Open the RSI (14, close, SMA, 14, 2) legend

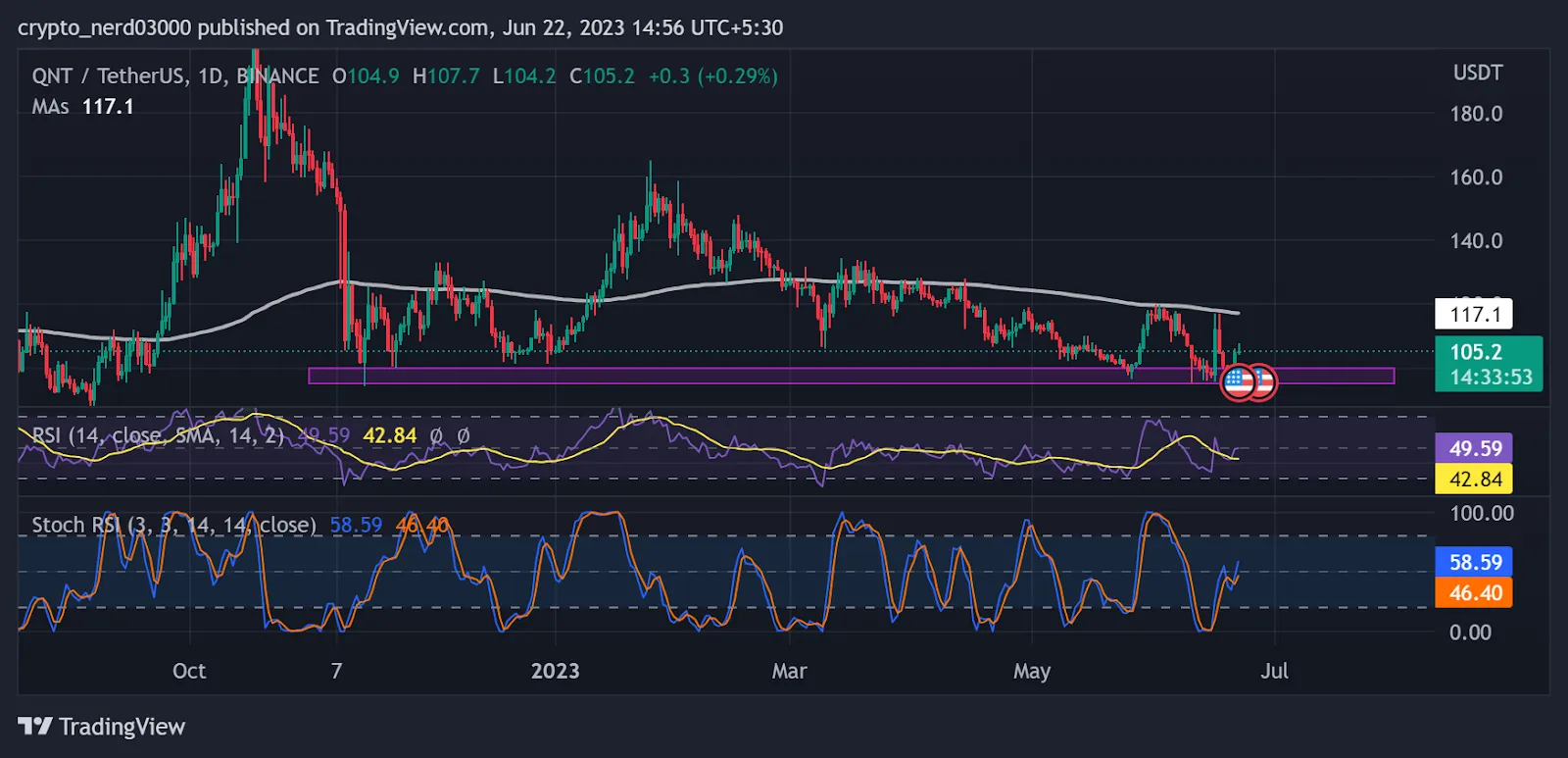(x=158, y=435)
